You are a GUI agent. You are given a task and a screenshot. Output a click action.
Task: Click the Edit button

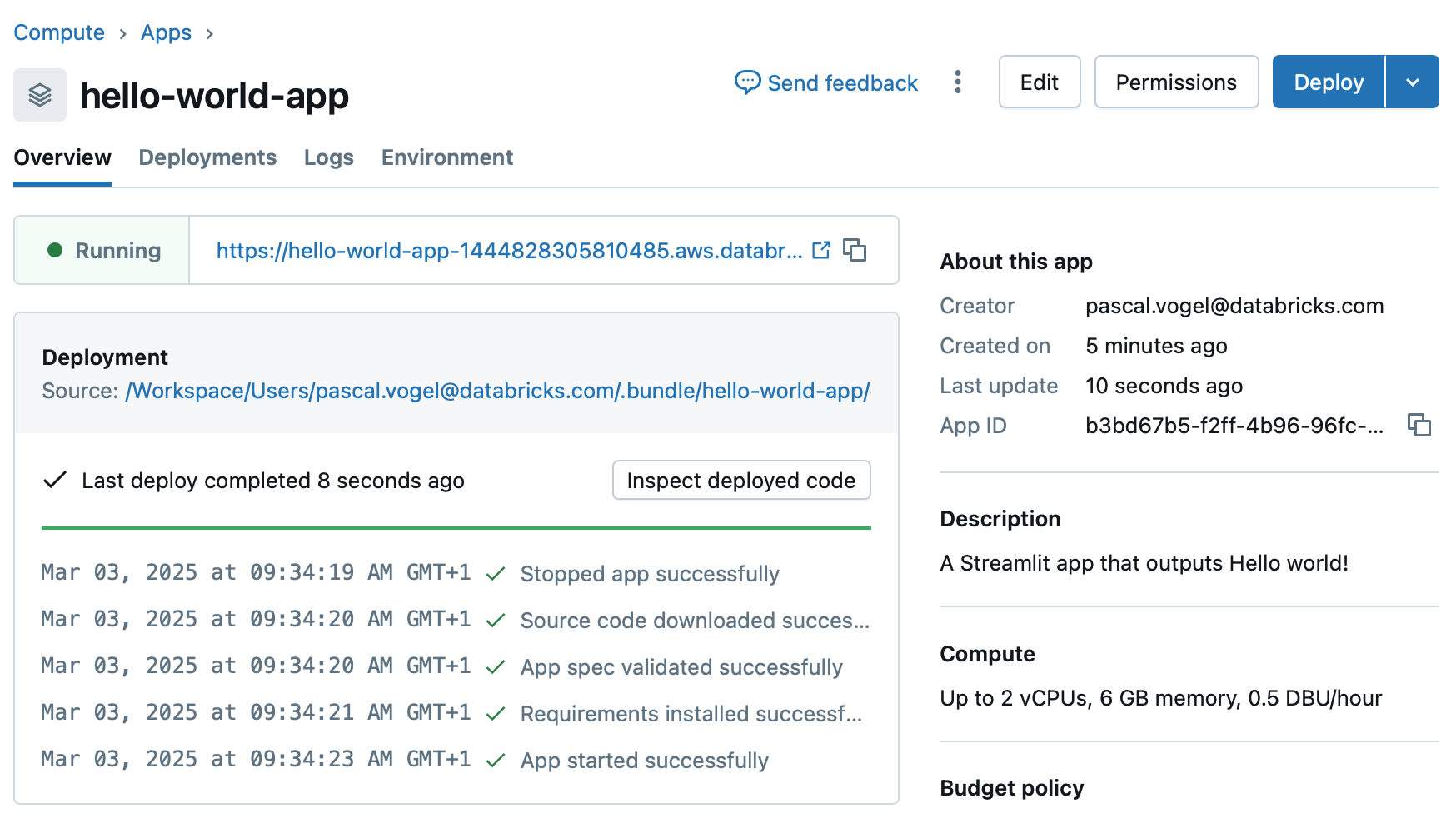(1040, 82)
